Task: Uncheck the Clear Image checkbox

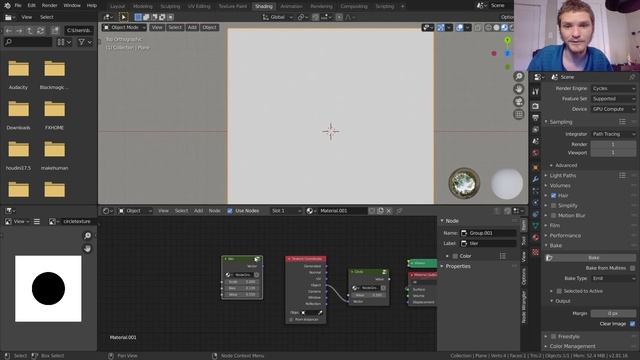Action: click(x=632, y=324)
